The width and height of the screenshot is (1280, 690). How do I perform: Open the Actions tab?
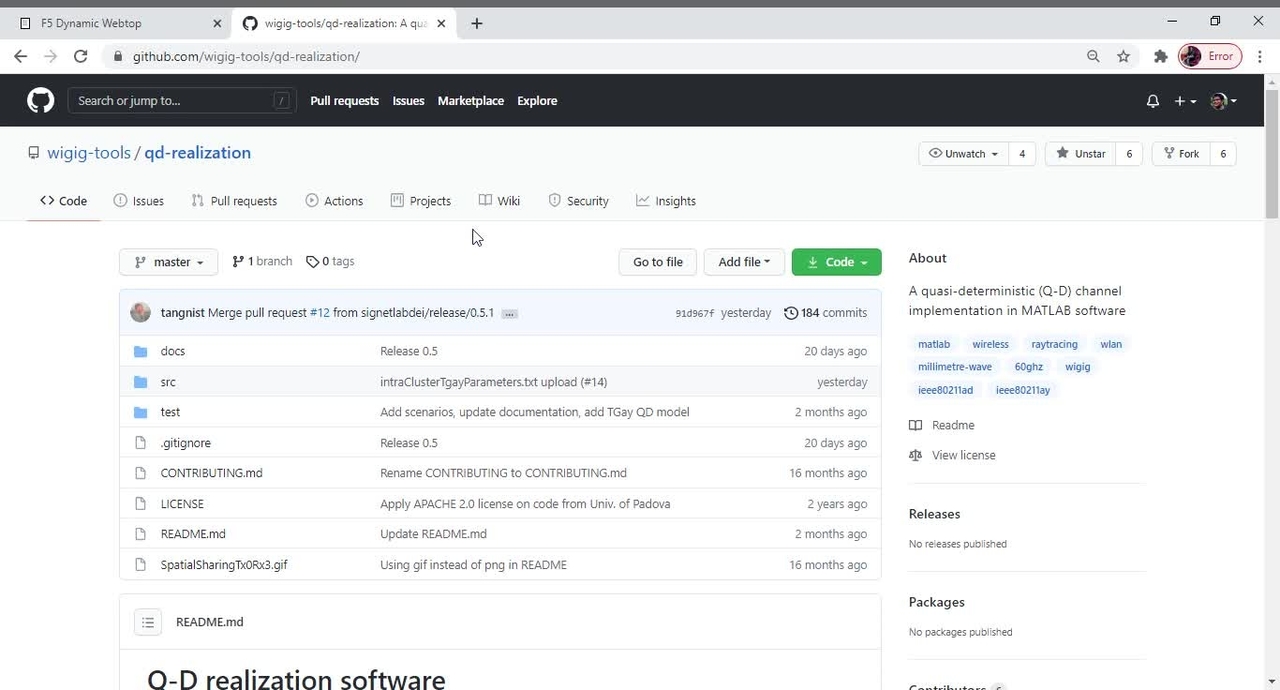(x=334, y=201)
